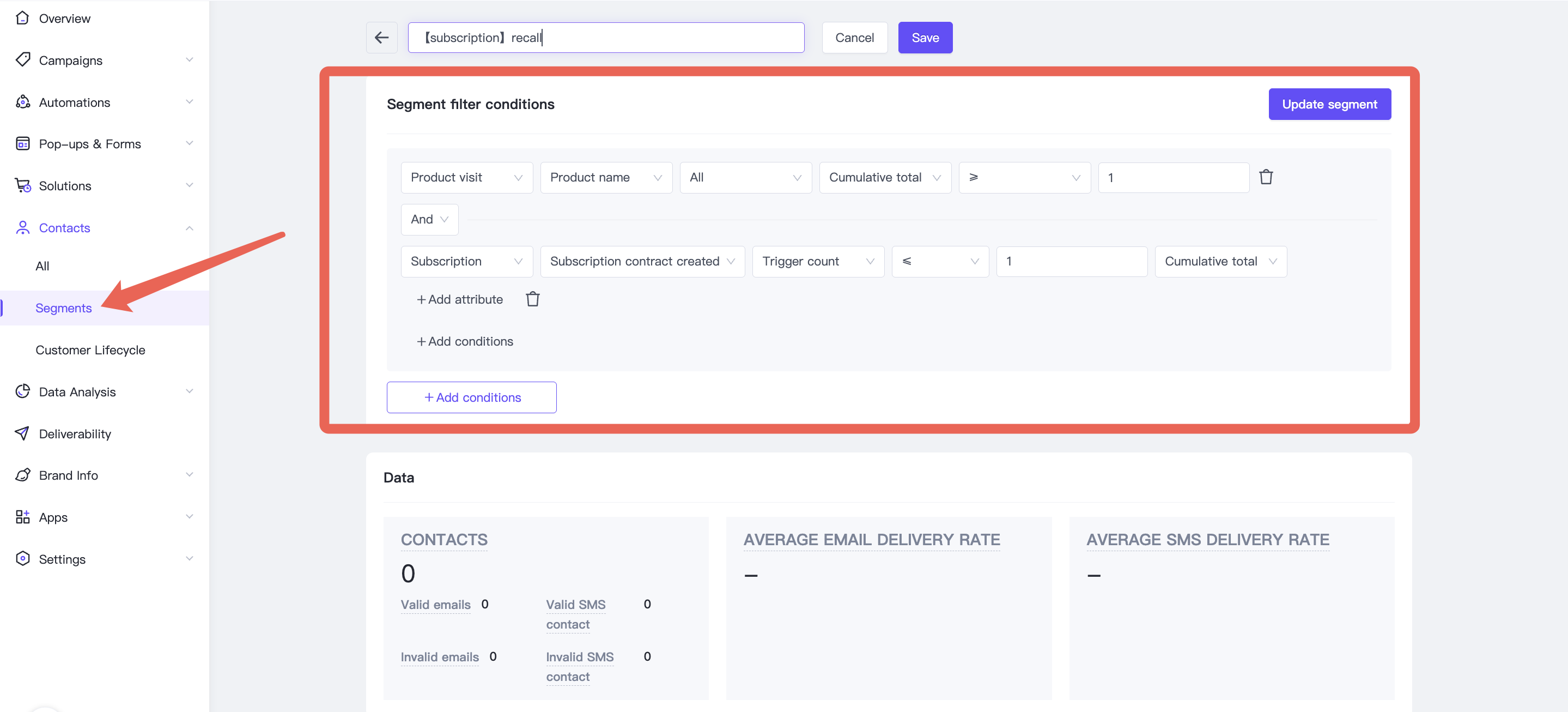Click the Update segment button
This screenshot has width=1568, height=712.
[1329, 104]
